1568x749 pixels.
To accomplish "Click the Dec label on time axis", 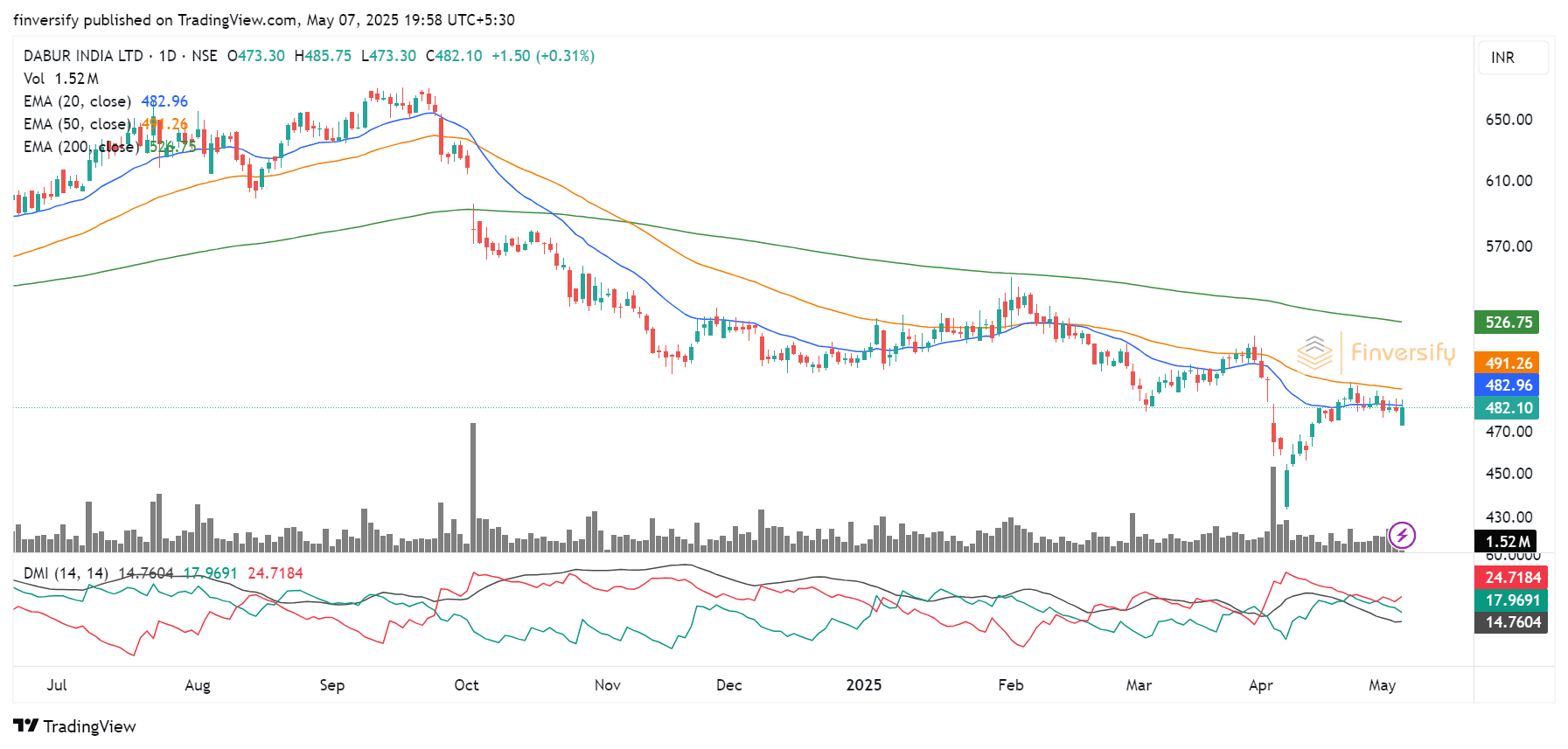I will pos(729,685).
